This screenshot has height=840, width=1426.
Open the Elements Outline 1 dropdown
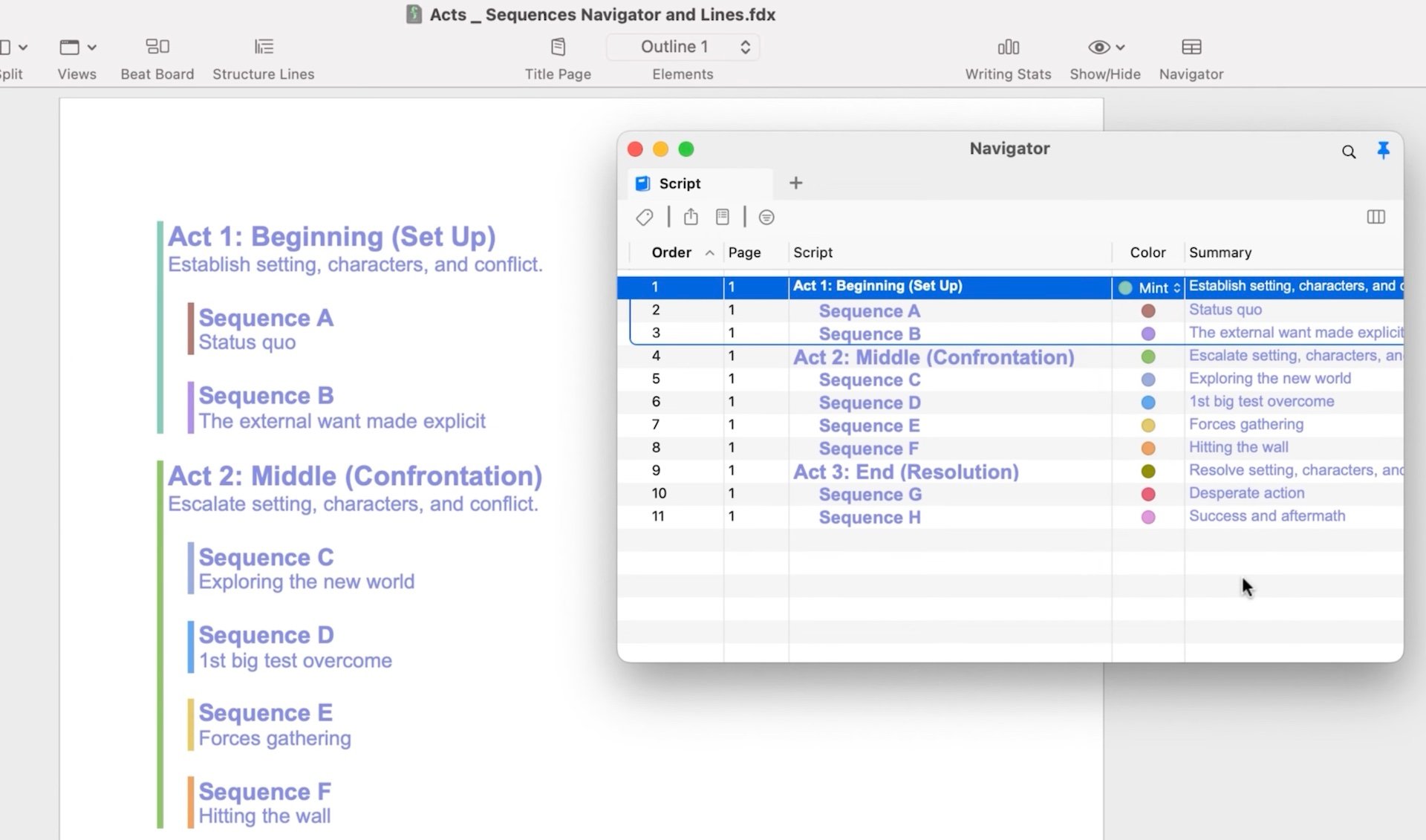[x=683, y=47]
